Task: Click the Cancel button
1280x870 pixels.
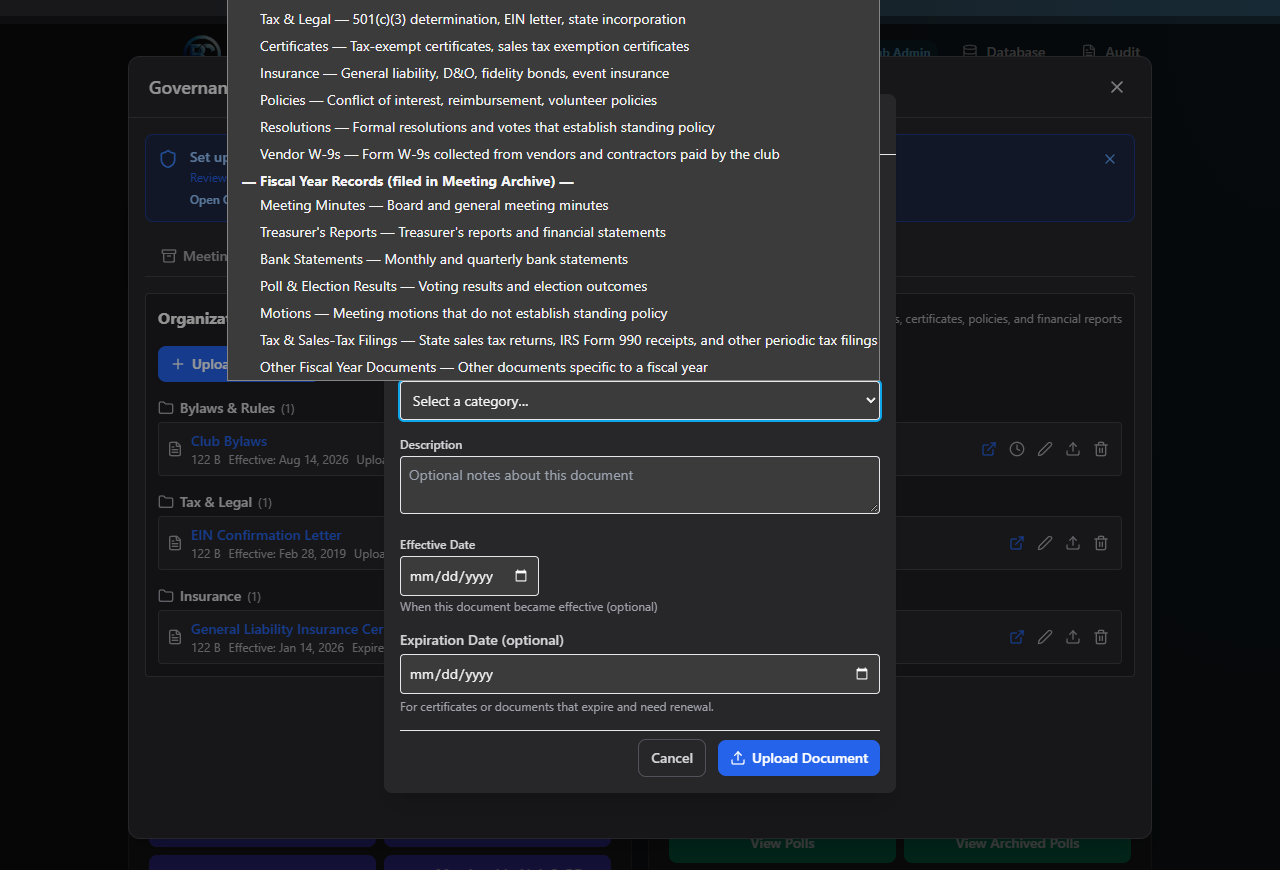Action: (x=672, y=758)
